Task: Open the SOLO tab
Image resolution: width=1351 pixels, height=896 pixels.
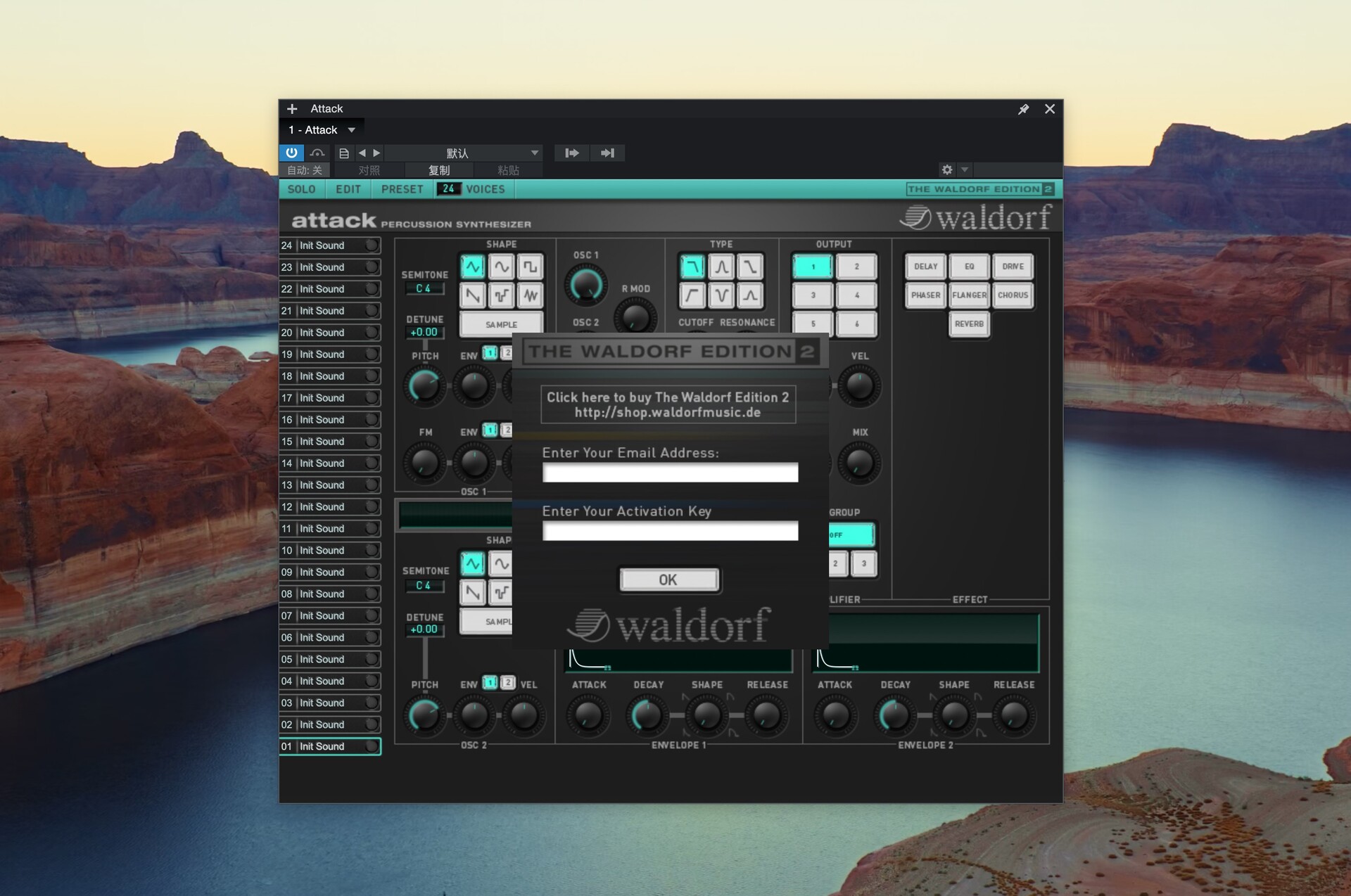Action: [x=301, y=189]
